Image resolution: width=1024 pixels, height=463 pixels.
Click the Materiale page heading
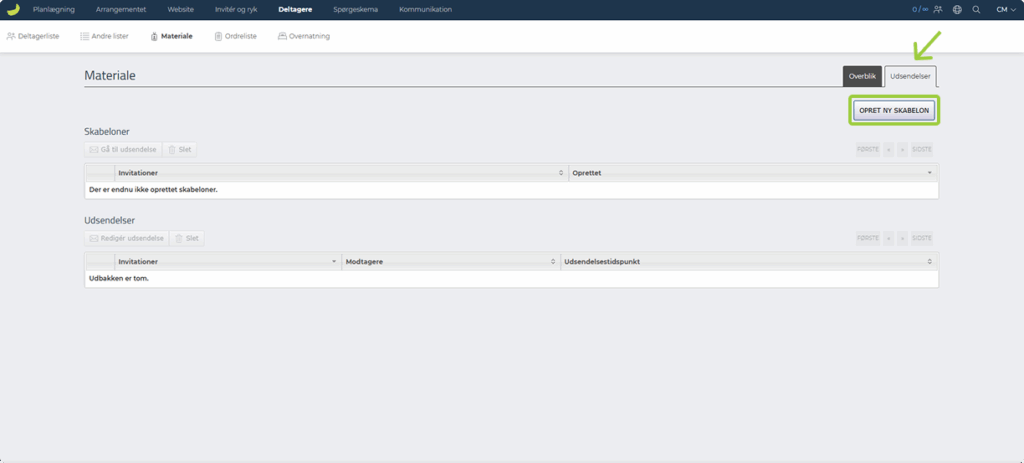[110, 76]
